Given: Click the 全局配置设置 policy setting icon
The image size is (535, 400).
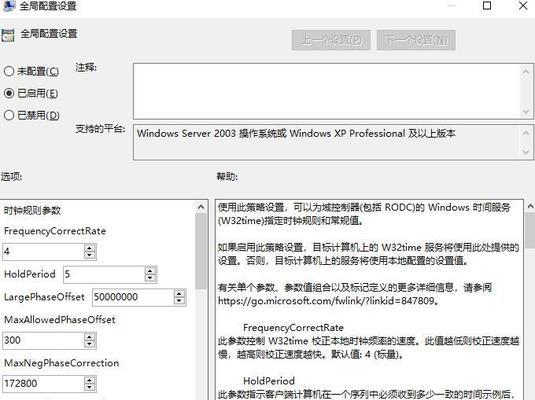Looking at the screenshot, I should (x=8, y=35).
